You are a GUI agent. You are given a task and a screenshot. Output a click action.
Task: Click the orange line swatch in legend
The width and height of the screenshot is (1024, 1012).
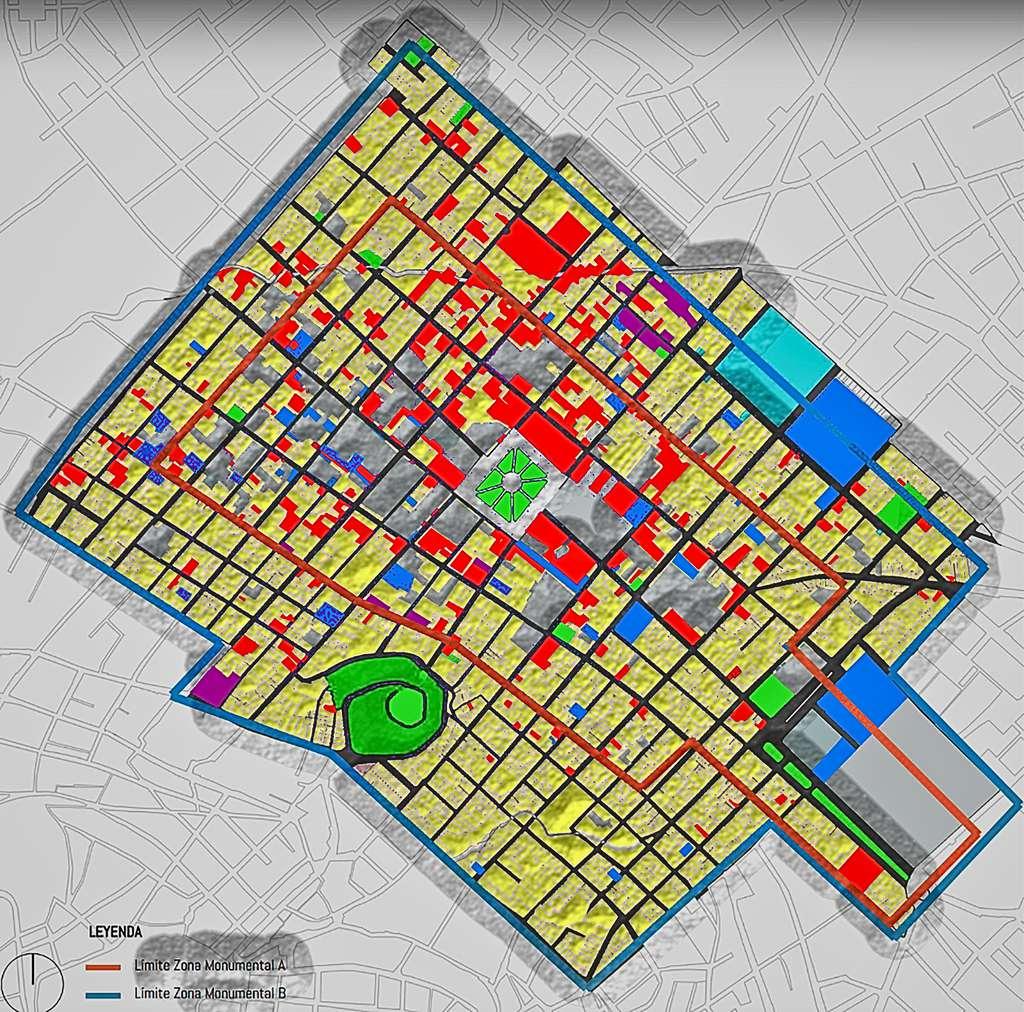[x=103, y=967]
